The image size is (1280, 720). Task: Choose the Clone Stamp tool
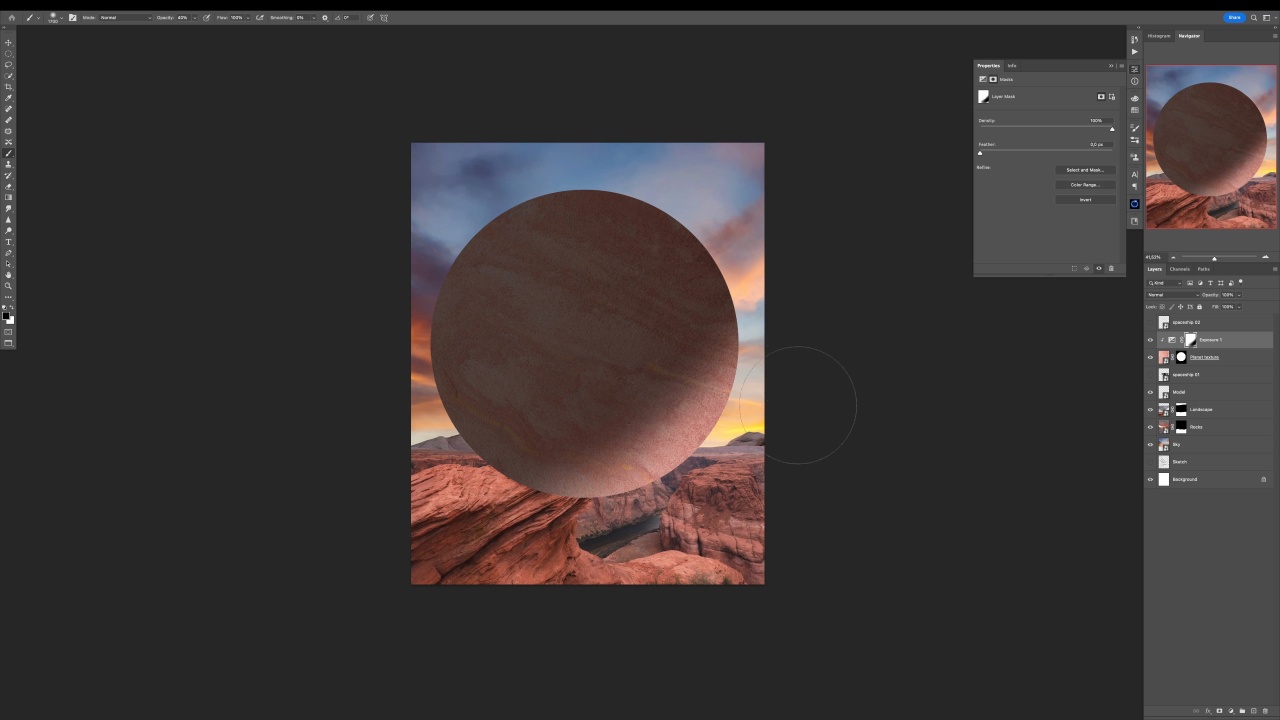pos(9,164)
